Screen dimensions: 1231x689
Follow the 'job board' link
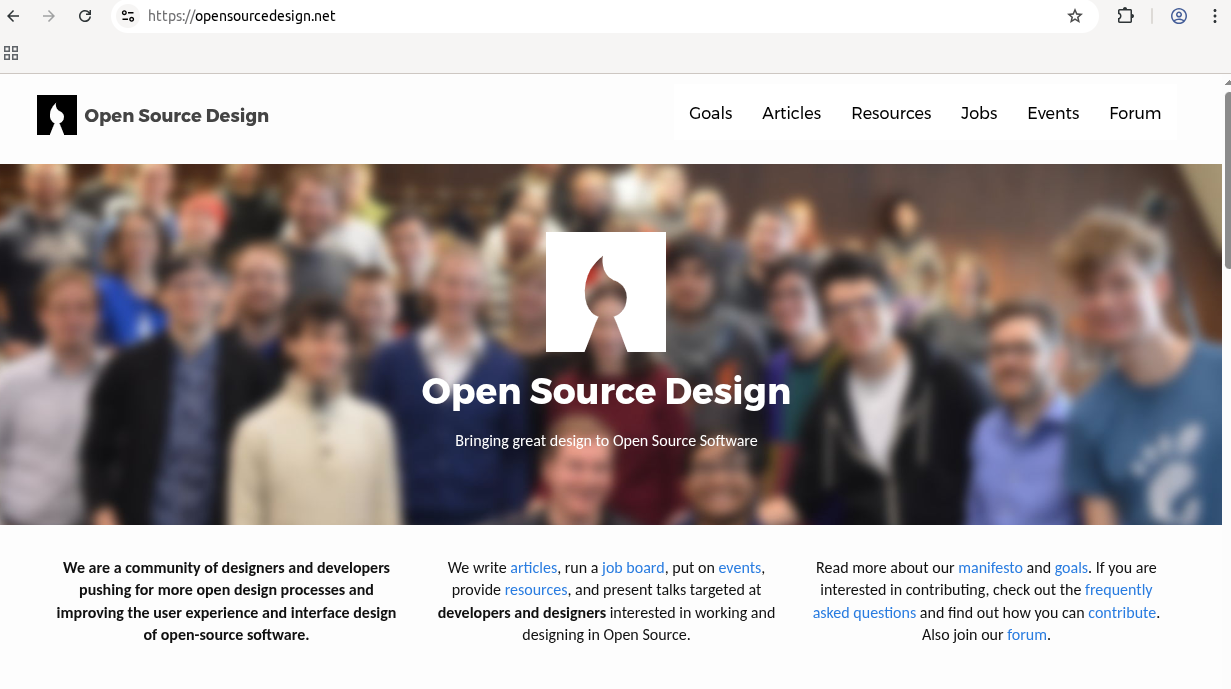coord(633,567)
